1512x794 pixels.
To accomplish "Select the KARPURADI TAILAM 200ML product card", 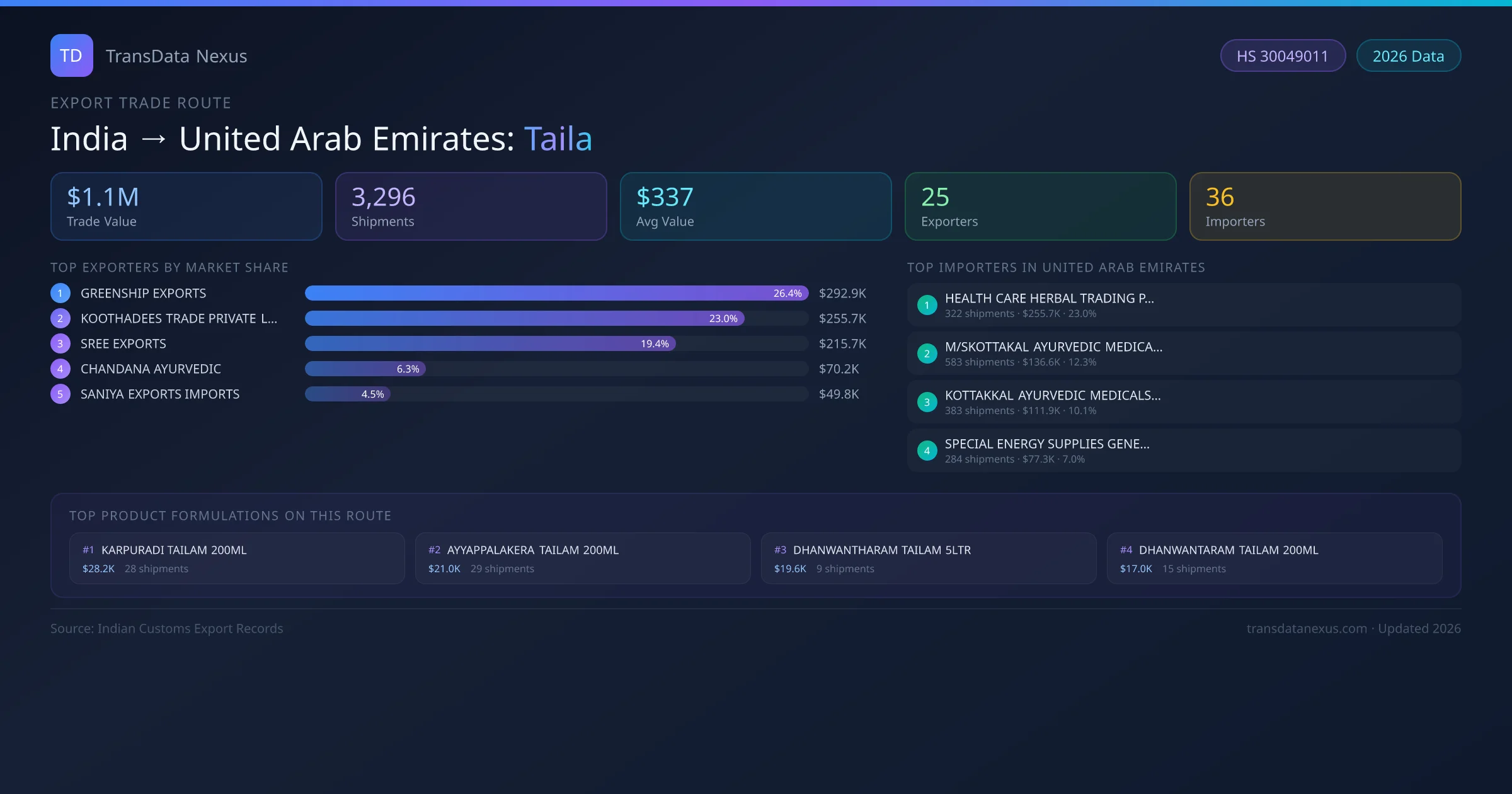I will click(x=237, y=558).
